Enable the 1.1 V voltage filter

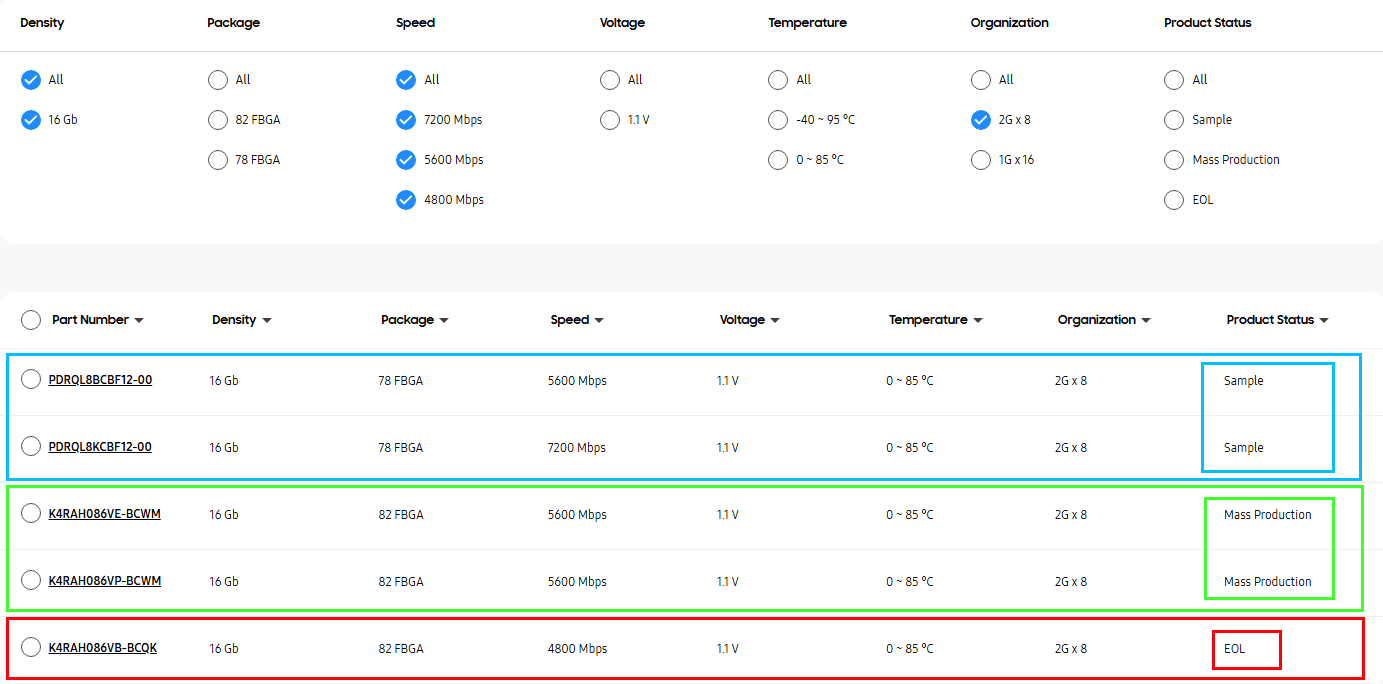[x=610, y=120]
